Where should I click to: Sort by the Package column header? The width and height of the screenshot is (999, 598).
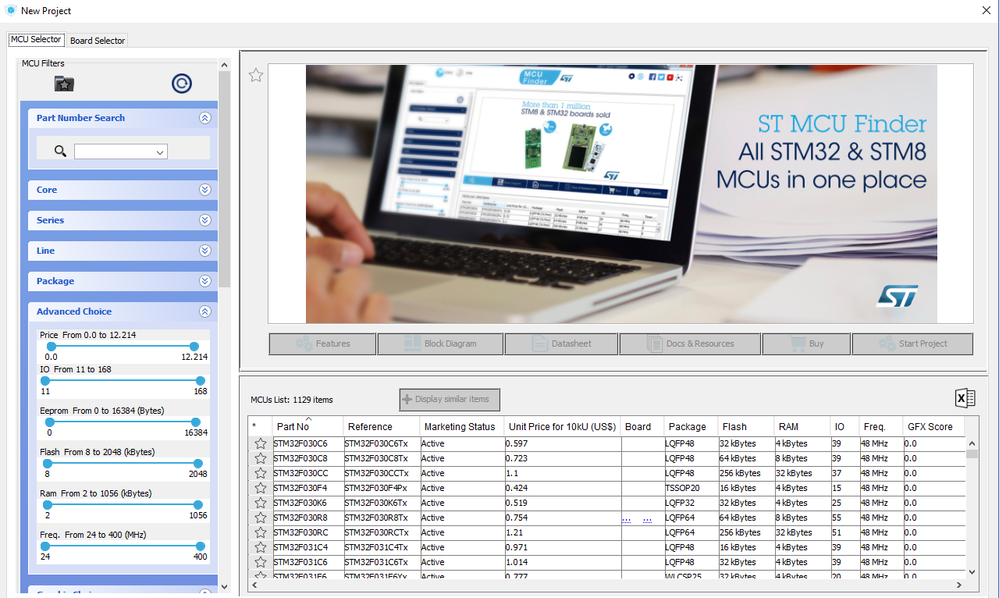click(691, 426)
